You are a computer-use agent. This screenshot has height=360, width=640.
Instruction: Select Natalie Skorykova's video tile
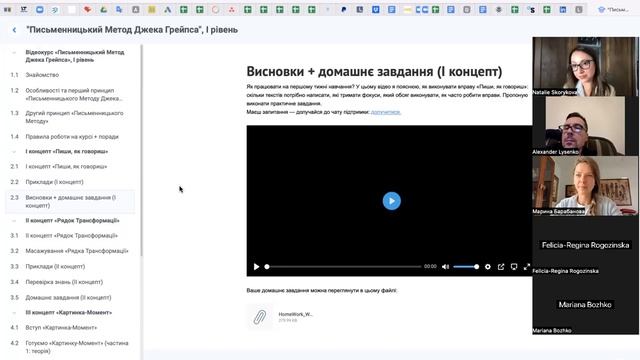585,67
